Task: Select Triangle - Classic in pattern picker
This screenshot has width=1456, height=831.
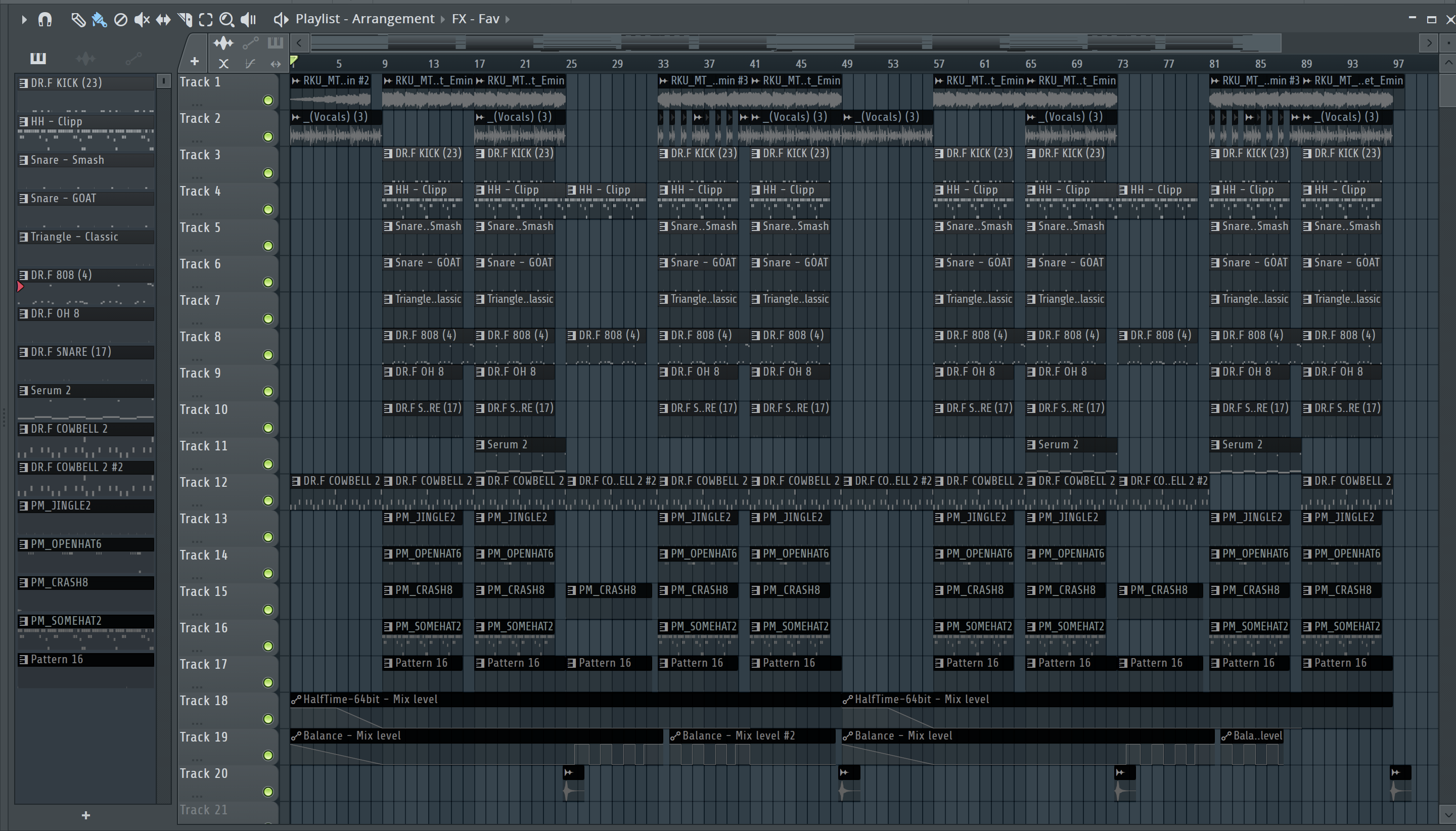Action: point(85,237)
